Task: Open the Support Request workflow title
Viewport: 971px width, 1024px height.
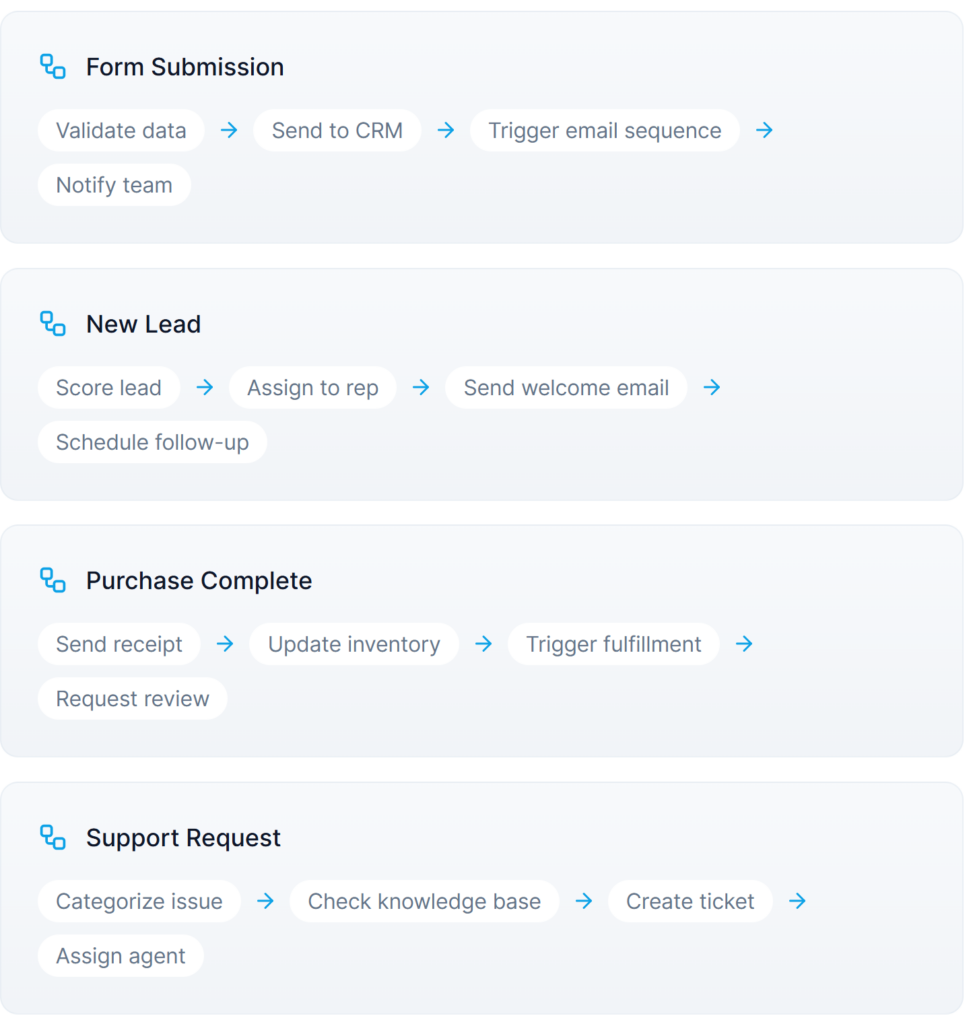Action: coord(183,838)
